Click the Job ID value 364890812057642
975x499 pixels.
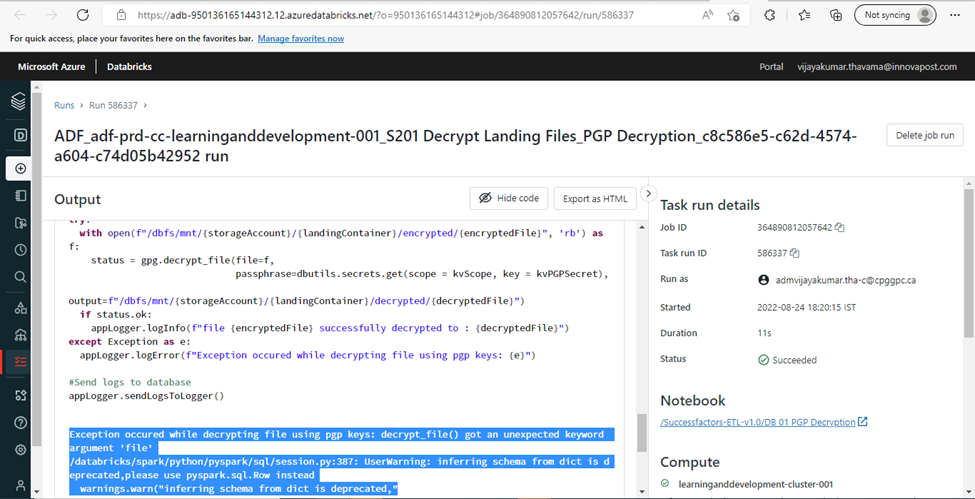pos(795,228)
